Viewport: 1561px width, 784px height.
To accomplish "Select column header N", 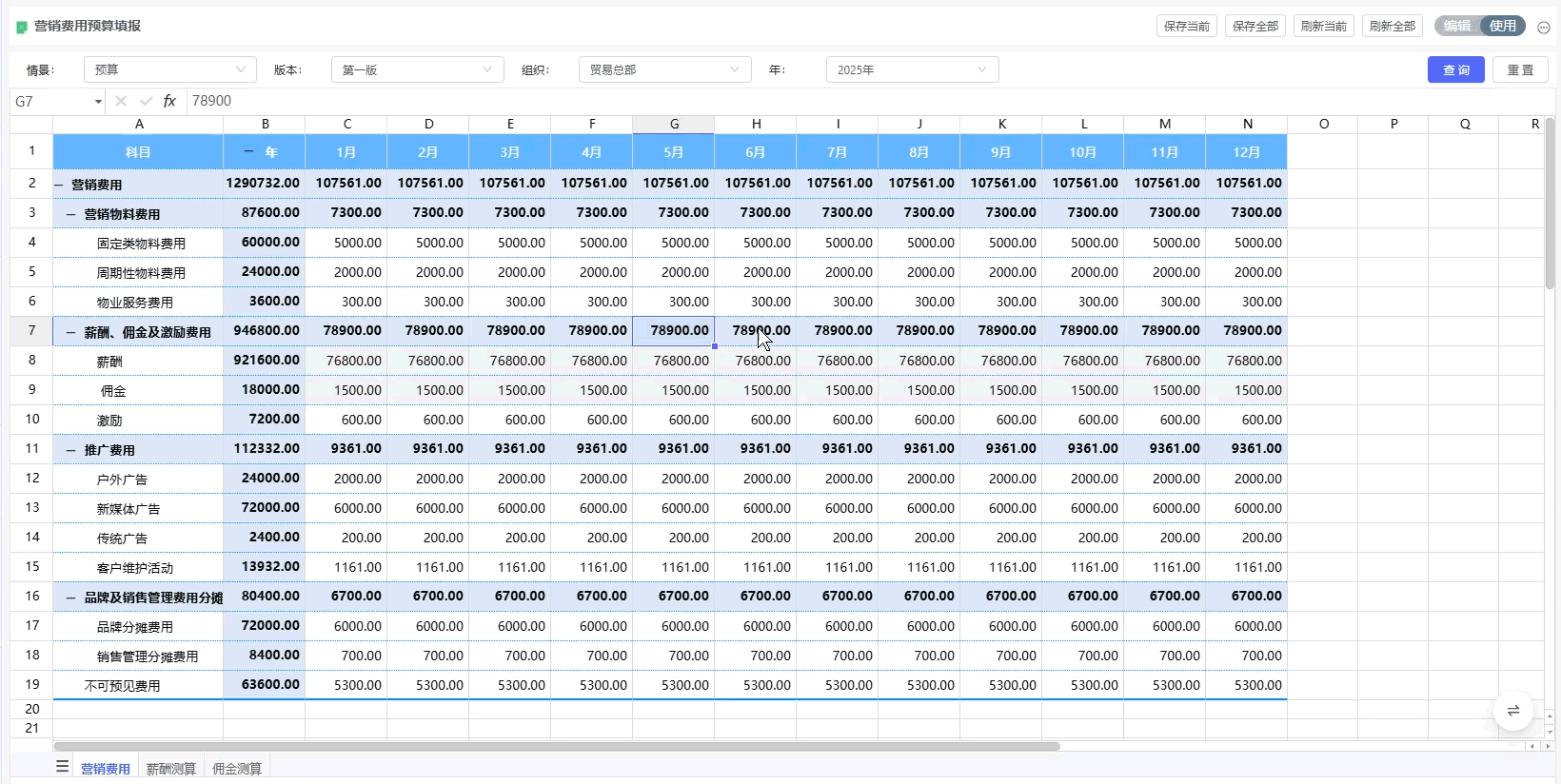I will [1247, 125].
